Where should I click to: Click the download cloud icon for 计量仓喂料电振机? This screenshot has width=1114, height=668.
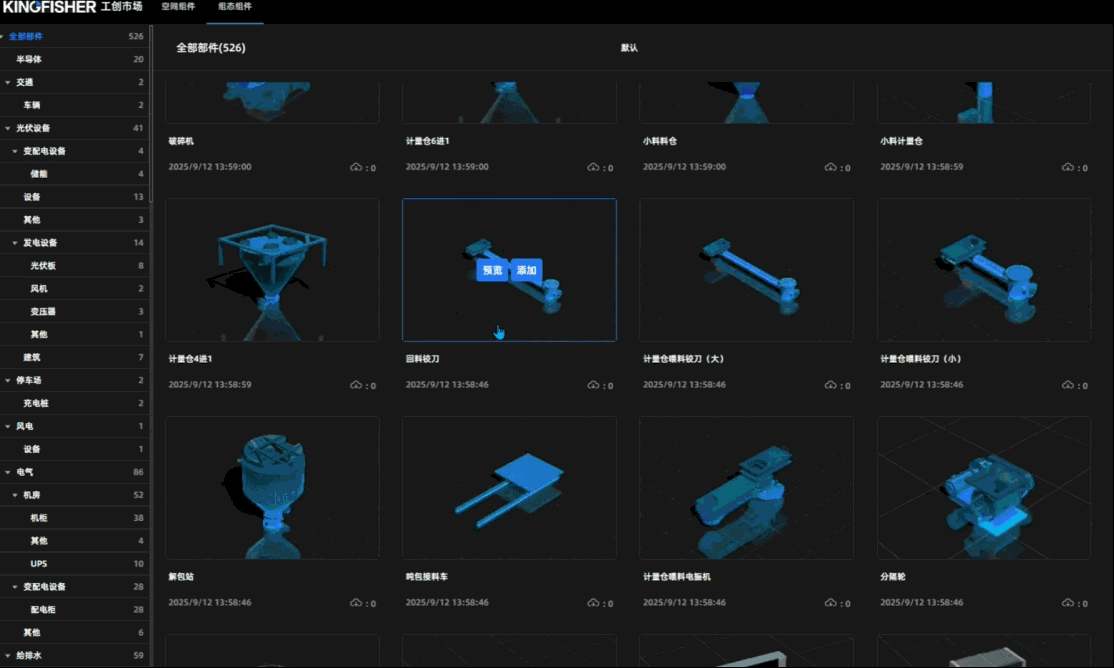831,603
